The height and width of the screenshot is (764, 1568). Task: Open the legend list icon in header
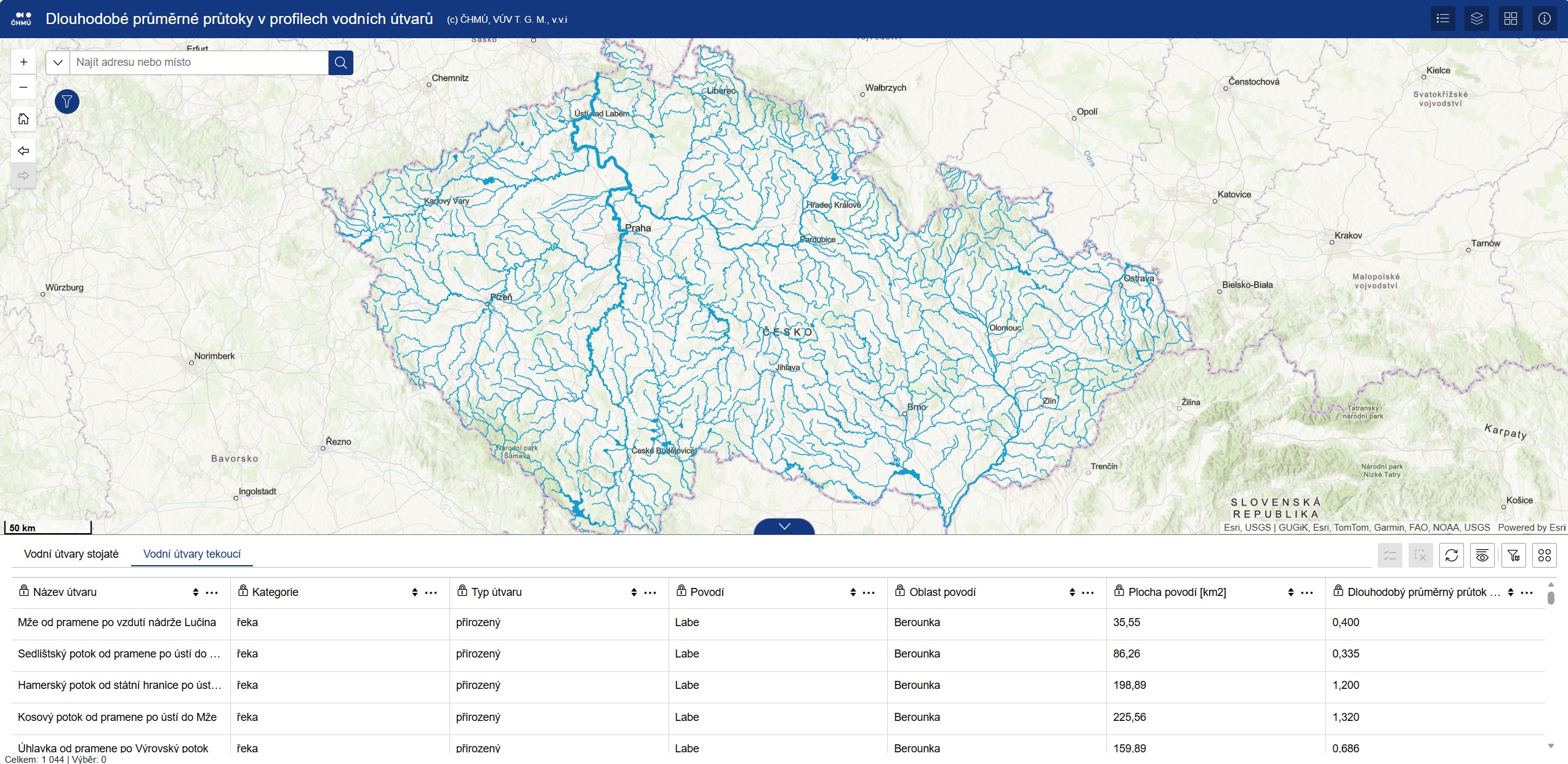click(1442, 18)
